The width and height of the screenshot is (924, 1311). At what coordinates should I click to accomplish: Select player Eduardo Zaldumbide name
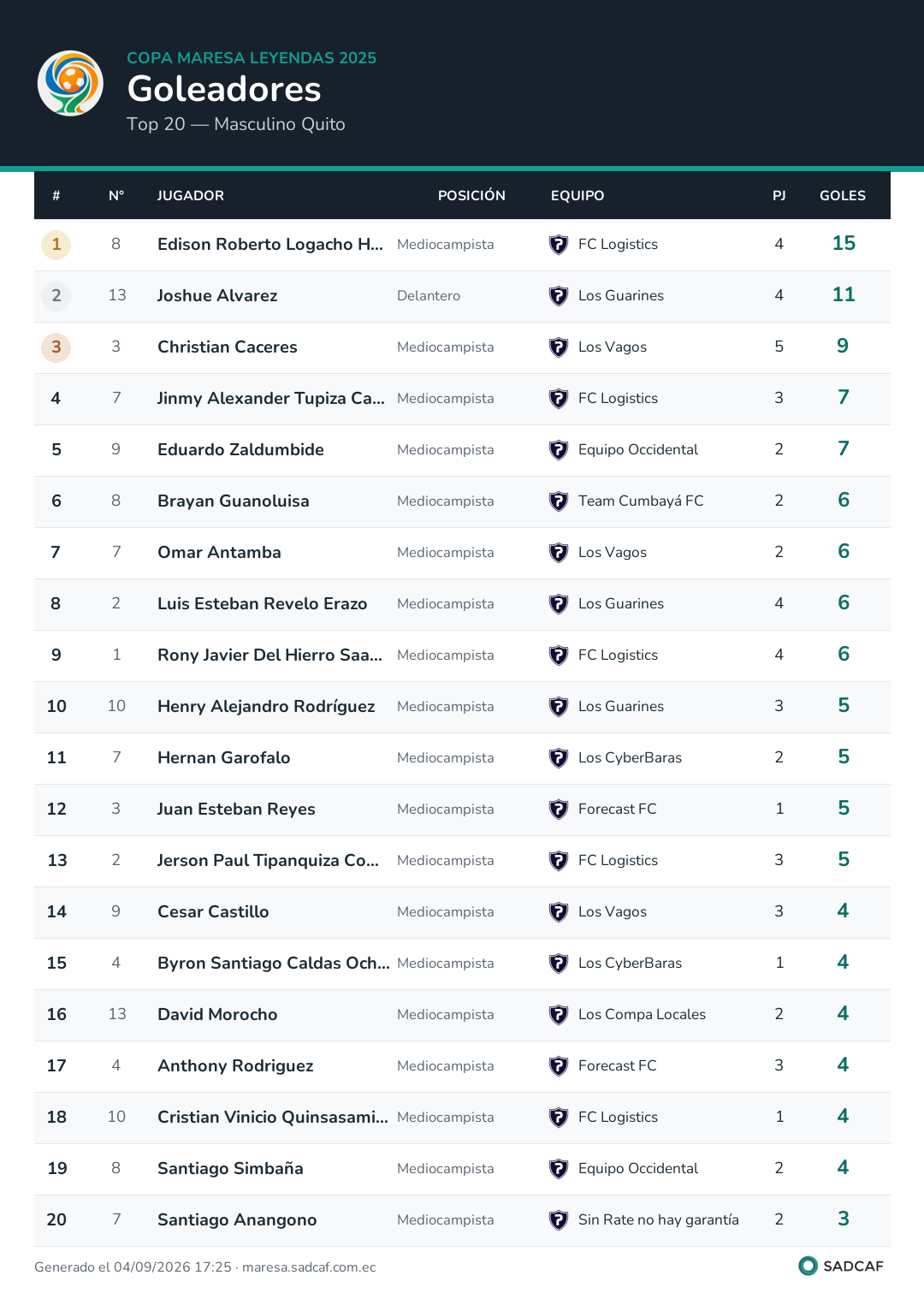(240, 450)
